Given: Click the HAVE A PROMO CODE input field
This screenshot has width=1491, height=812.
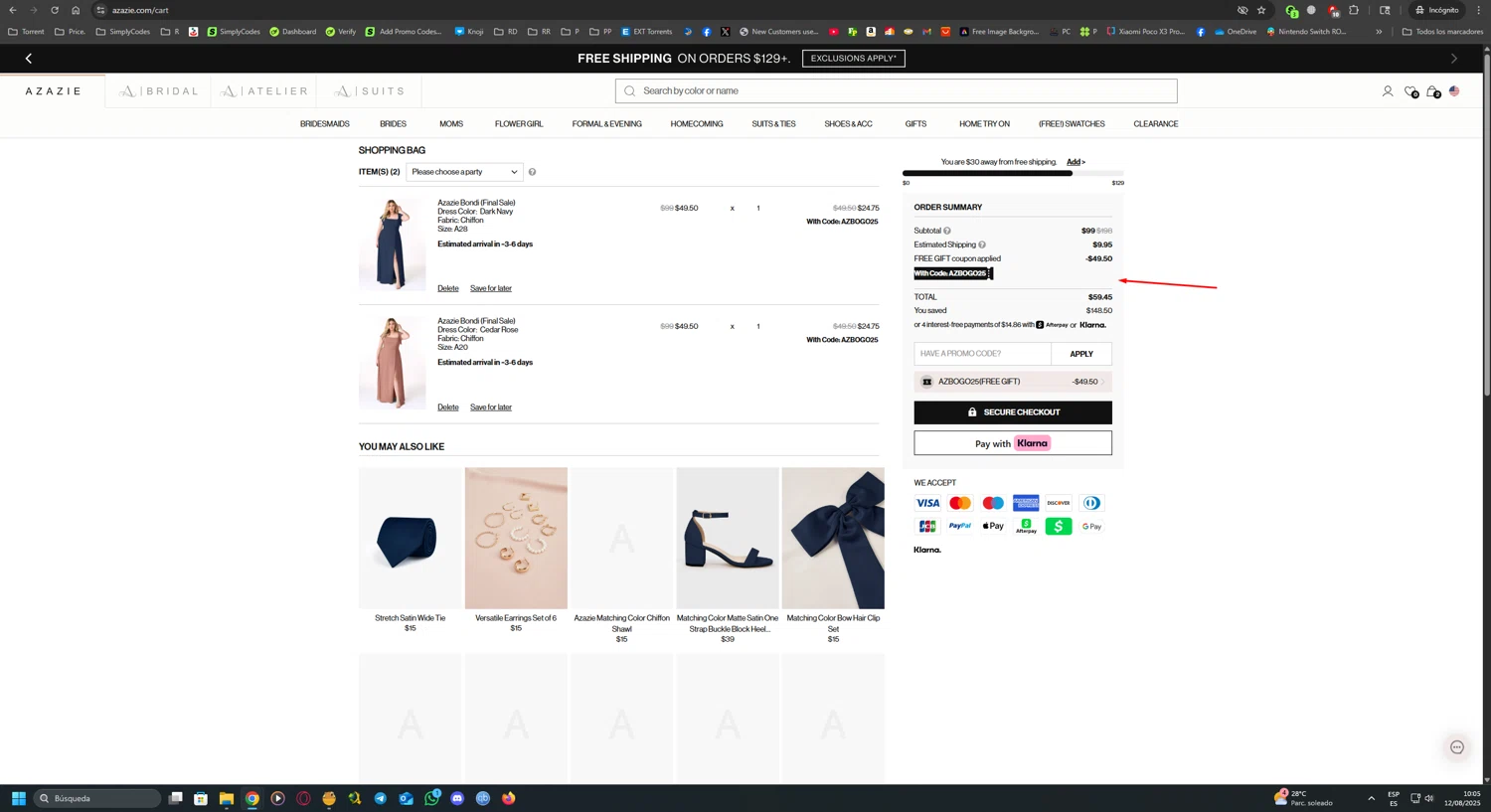Looking at the screenshot, I should point(982,354).
